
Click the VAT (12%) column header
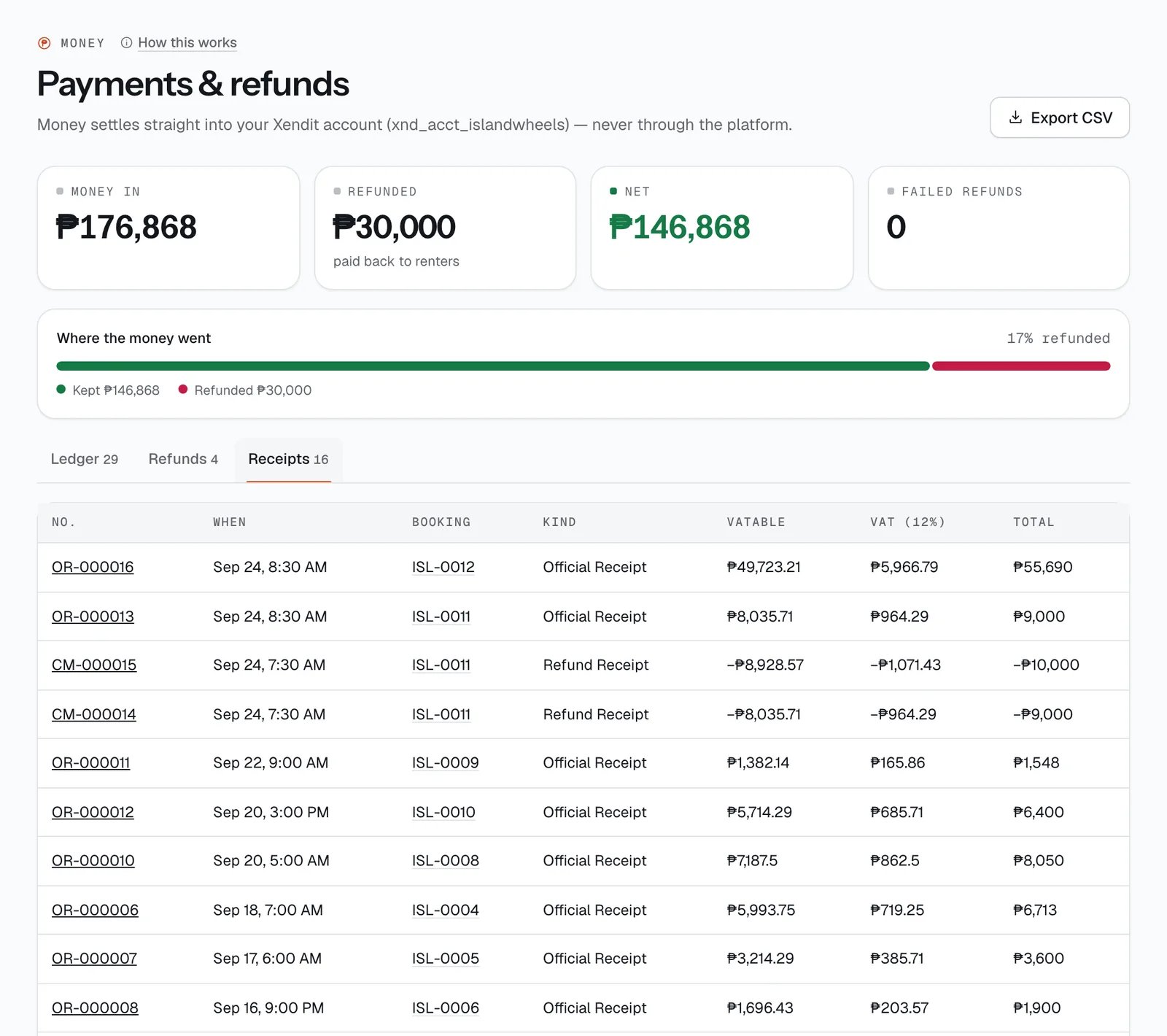907,522
